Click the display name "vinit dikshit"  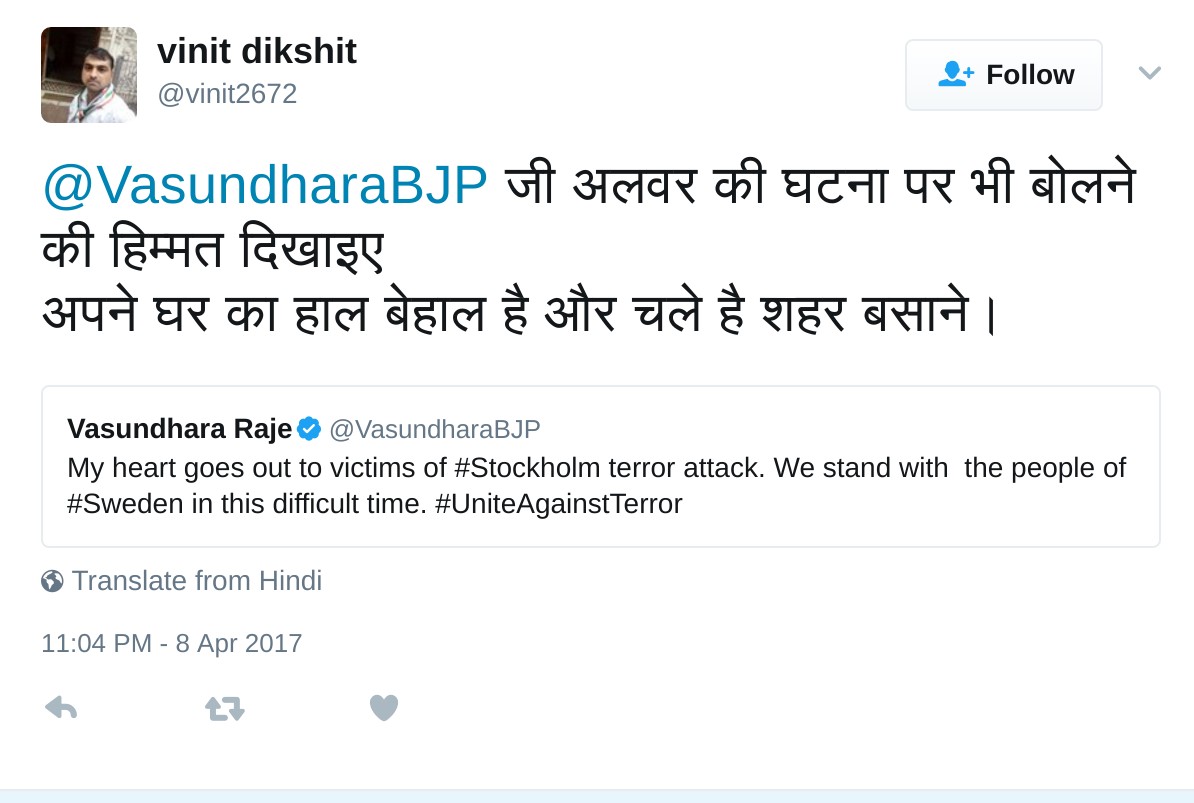click(256, 51)
